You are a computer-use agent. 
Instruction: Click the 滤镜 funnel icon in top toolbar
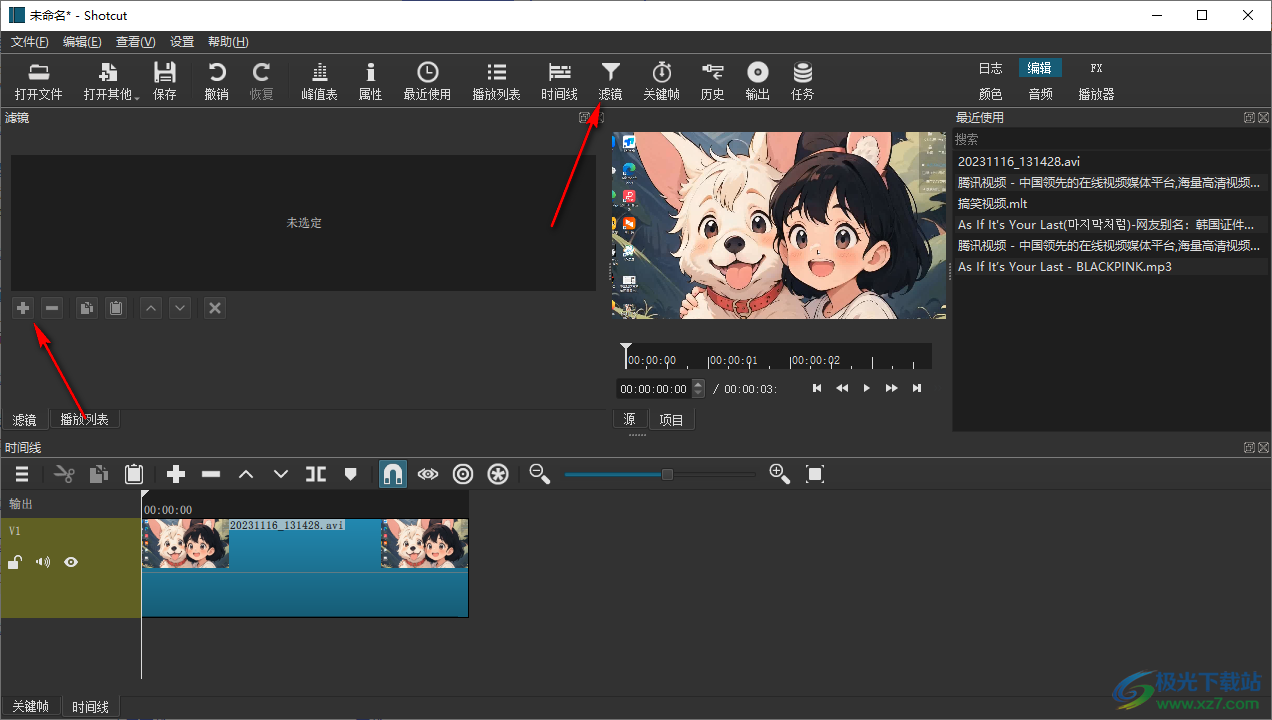[x=610, y=81]
